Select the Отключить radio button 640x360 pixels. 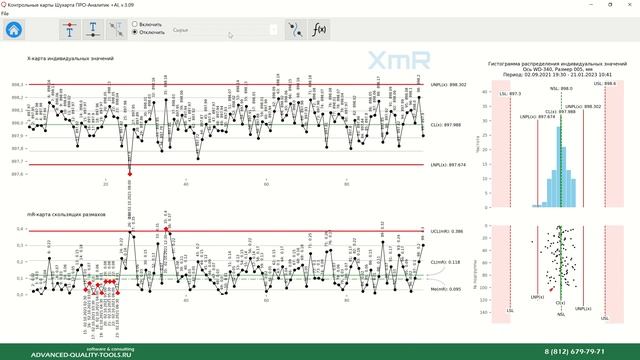tap(135, 32)
